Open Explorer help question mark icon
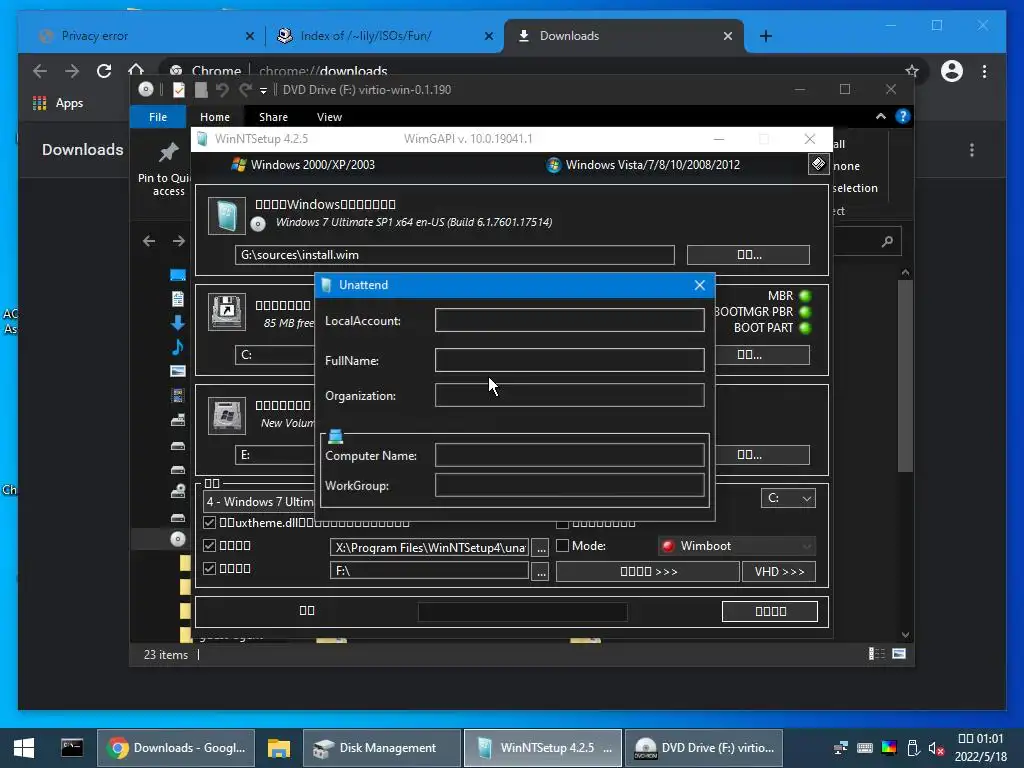This screenshot has height=768, width=1024. tap(903, 116)
